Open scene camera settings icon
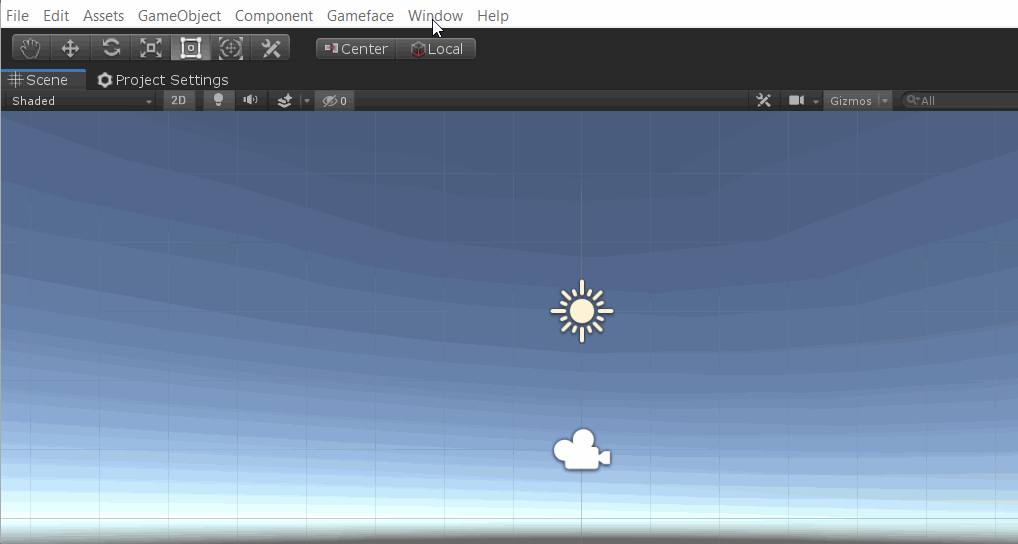Image resolution: width=1018 pixels, height=544 pixels. tap(796, 101)
